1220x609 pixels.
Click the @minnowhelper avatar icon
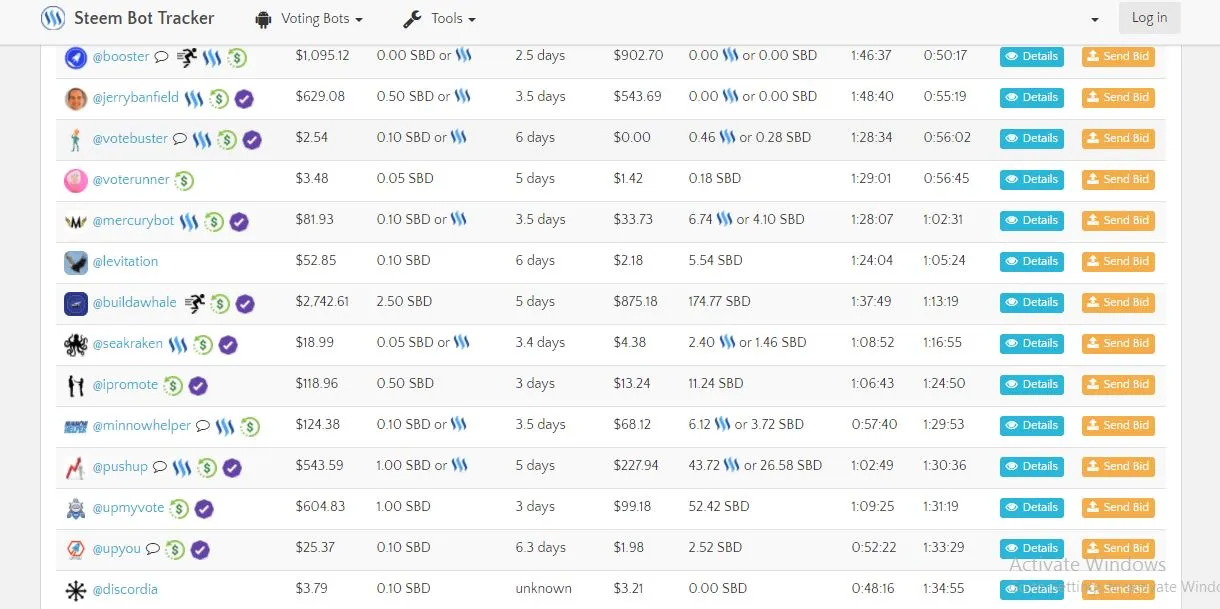coord(76,427)
